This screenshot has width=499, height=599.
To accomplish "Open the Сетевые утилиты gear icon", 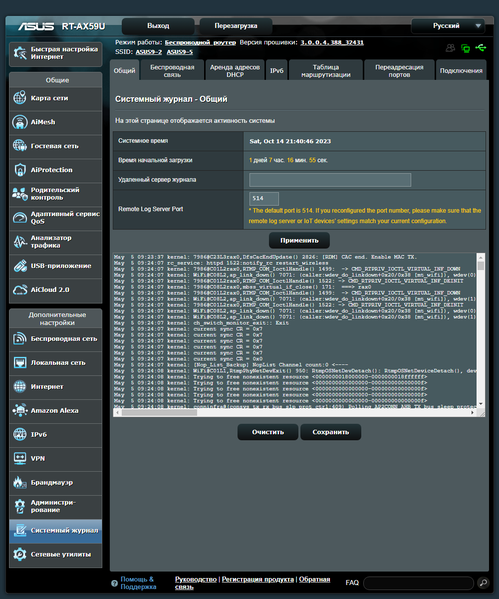I will click(19, 554).
